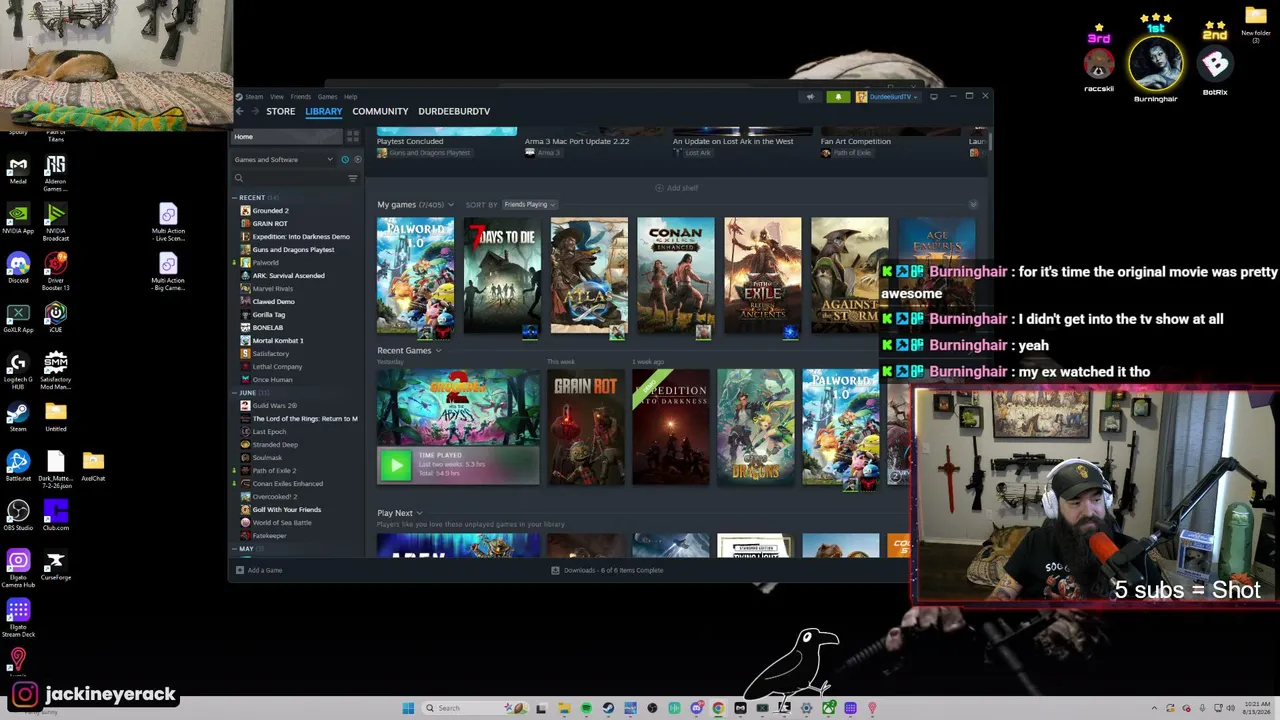Open the Palworld 1.0 cover in My games
This screenshot has height=720, width=1280.
(x=415, y=277)
